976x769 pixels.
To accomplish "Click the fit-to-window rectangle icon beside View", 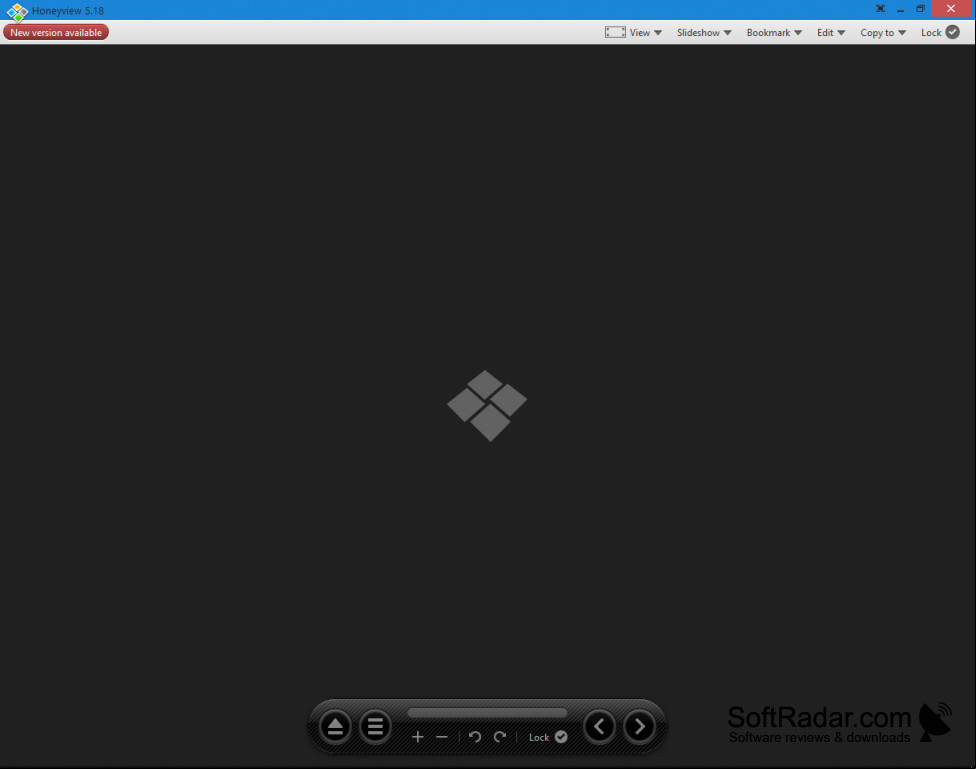I will click(x=615, y=32).
